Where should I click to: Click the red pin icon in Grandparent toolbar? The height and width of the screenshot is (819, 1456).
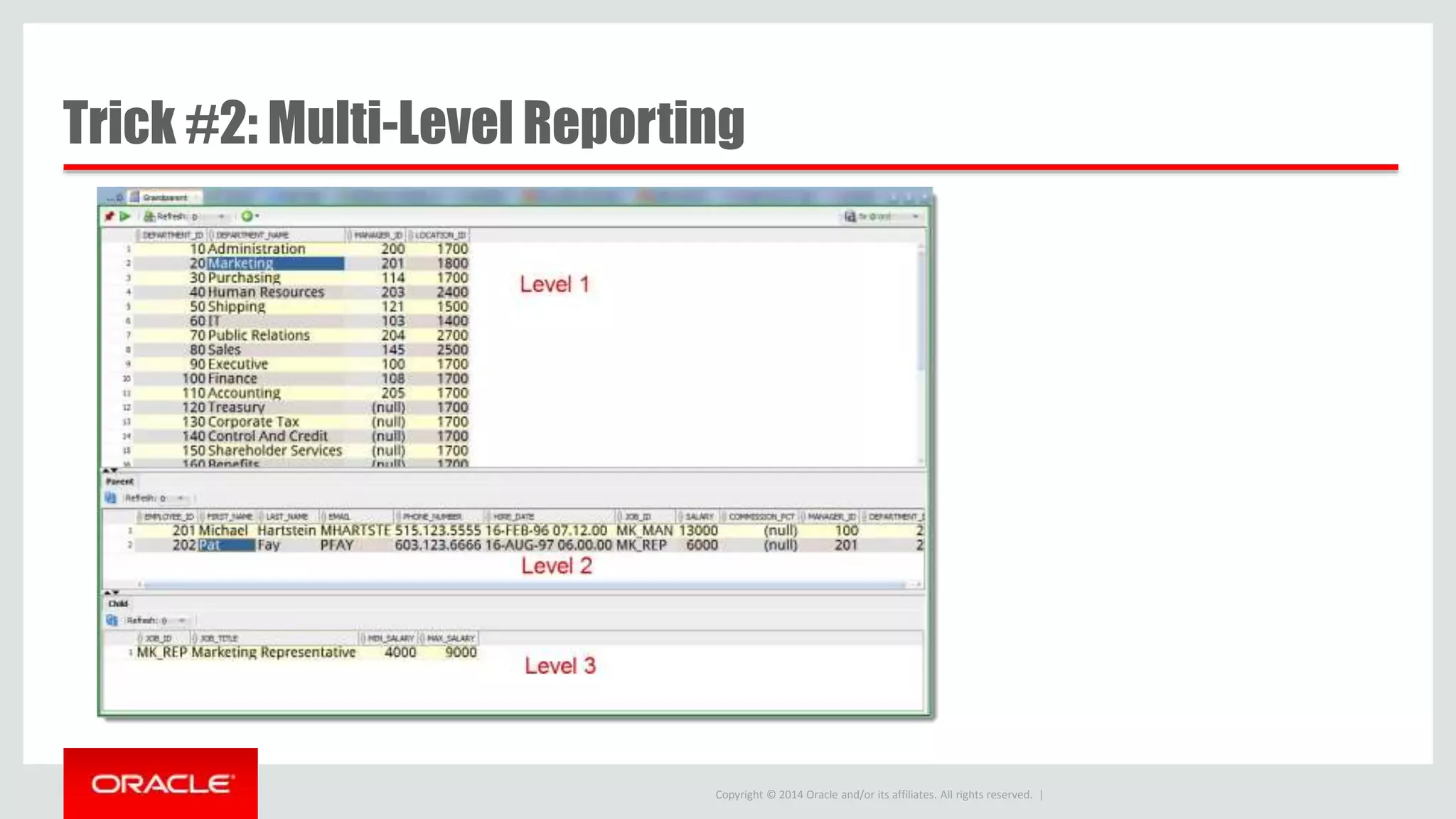point(109,216)
